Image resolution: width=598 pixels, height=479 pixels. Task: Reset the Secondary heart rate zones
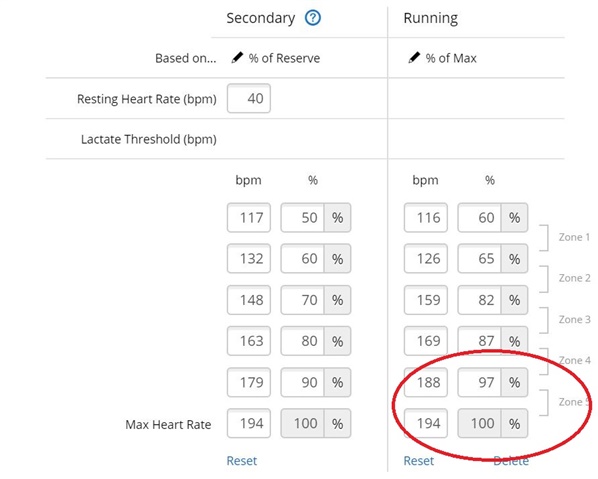242,461
